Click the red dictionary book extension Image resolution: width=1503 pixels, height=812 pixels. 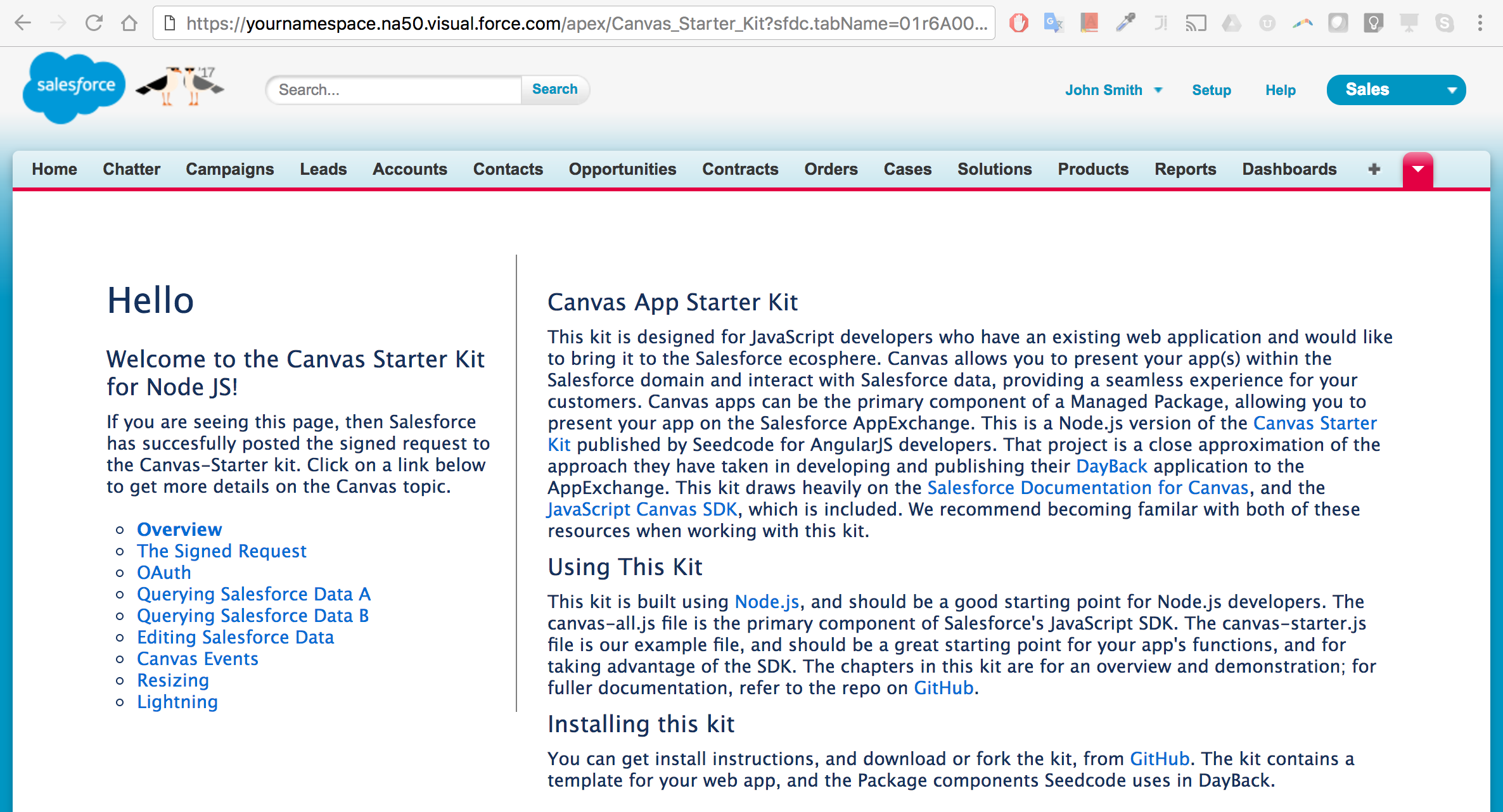coord(1089,23)
